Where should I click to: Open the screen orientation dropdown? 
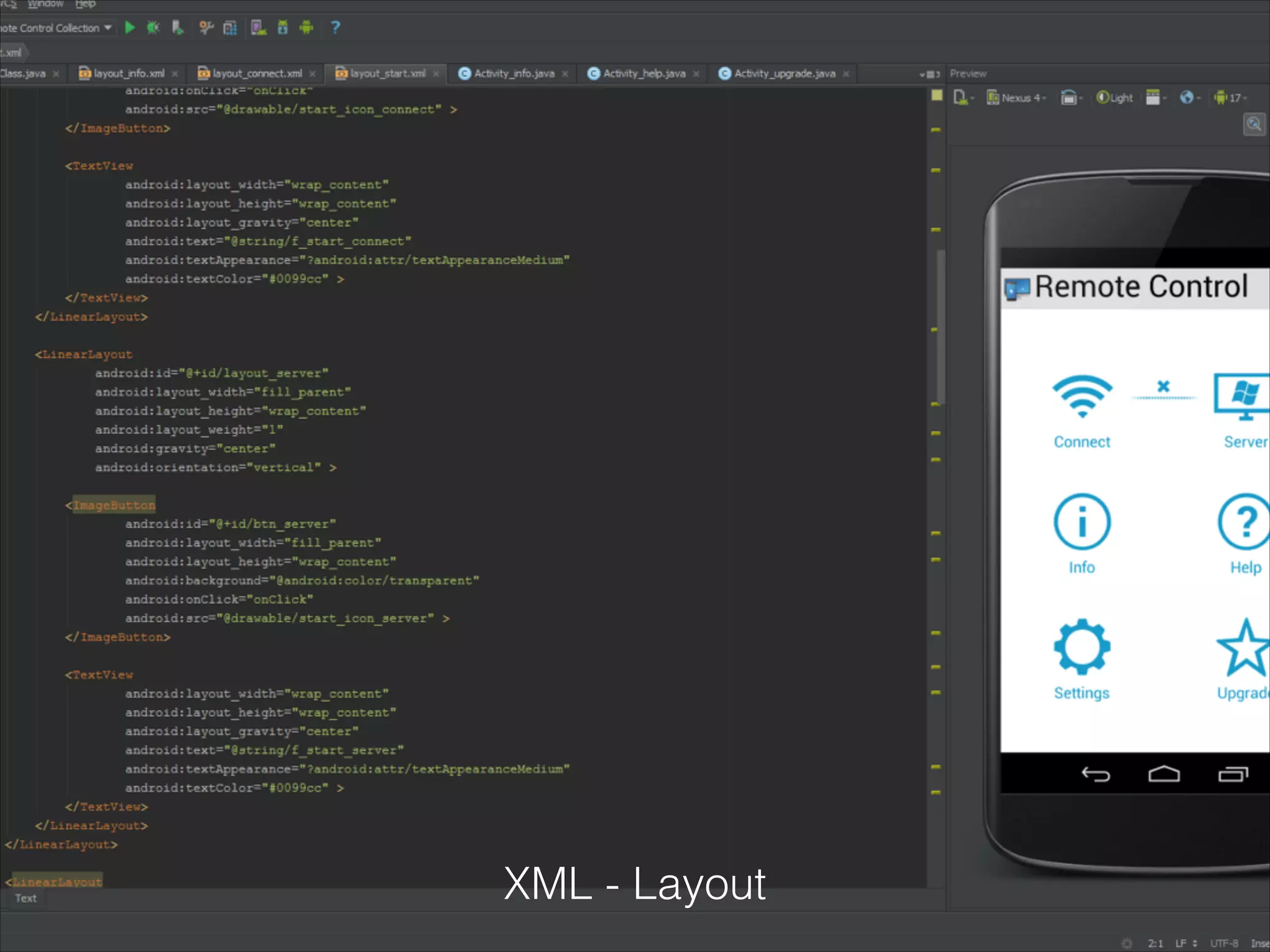(1071, 98)
